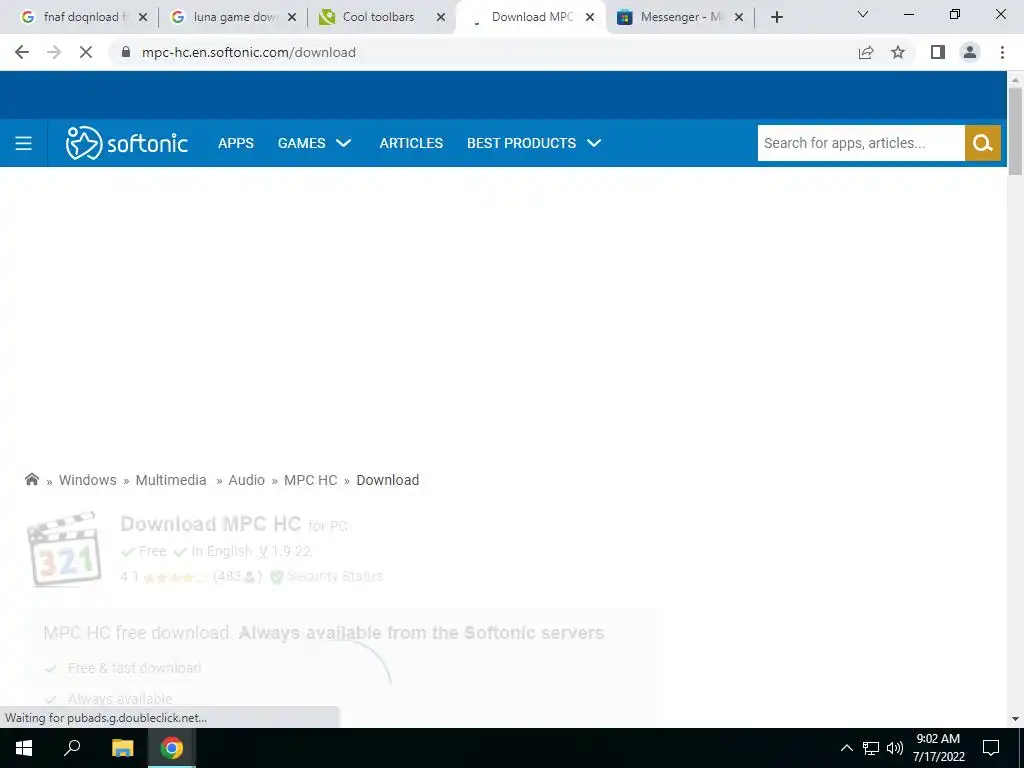Screen dimensions: 1024x768
Task: Share this page via share icon
Action: (x=866, y=52)
